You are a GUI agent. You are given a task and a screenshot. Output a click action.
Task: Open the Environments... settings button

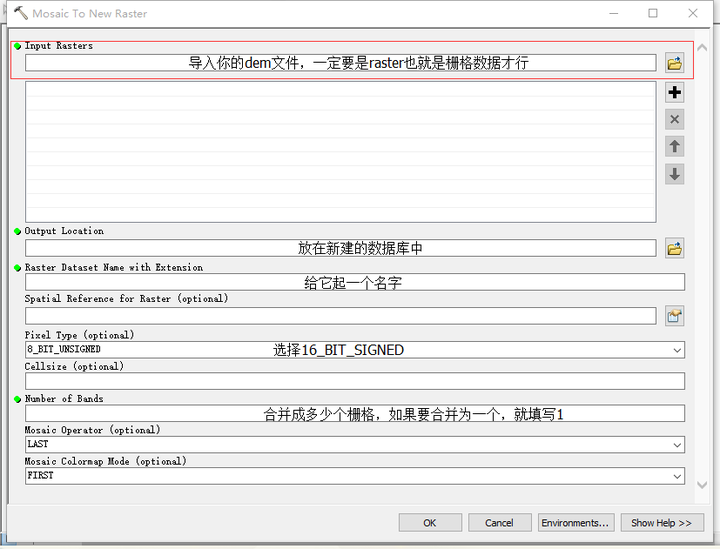[575, 522]
